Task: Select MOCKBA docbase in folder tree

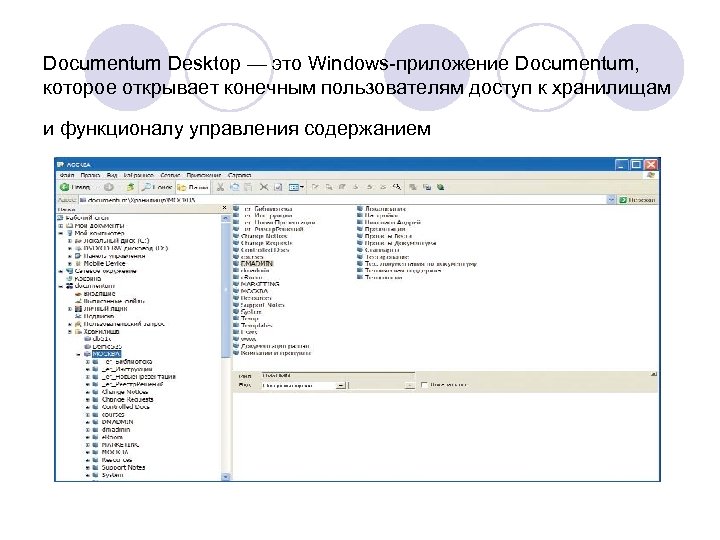Action: pos(107,354)
